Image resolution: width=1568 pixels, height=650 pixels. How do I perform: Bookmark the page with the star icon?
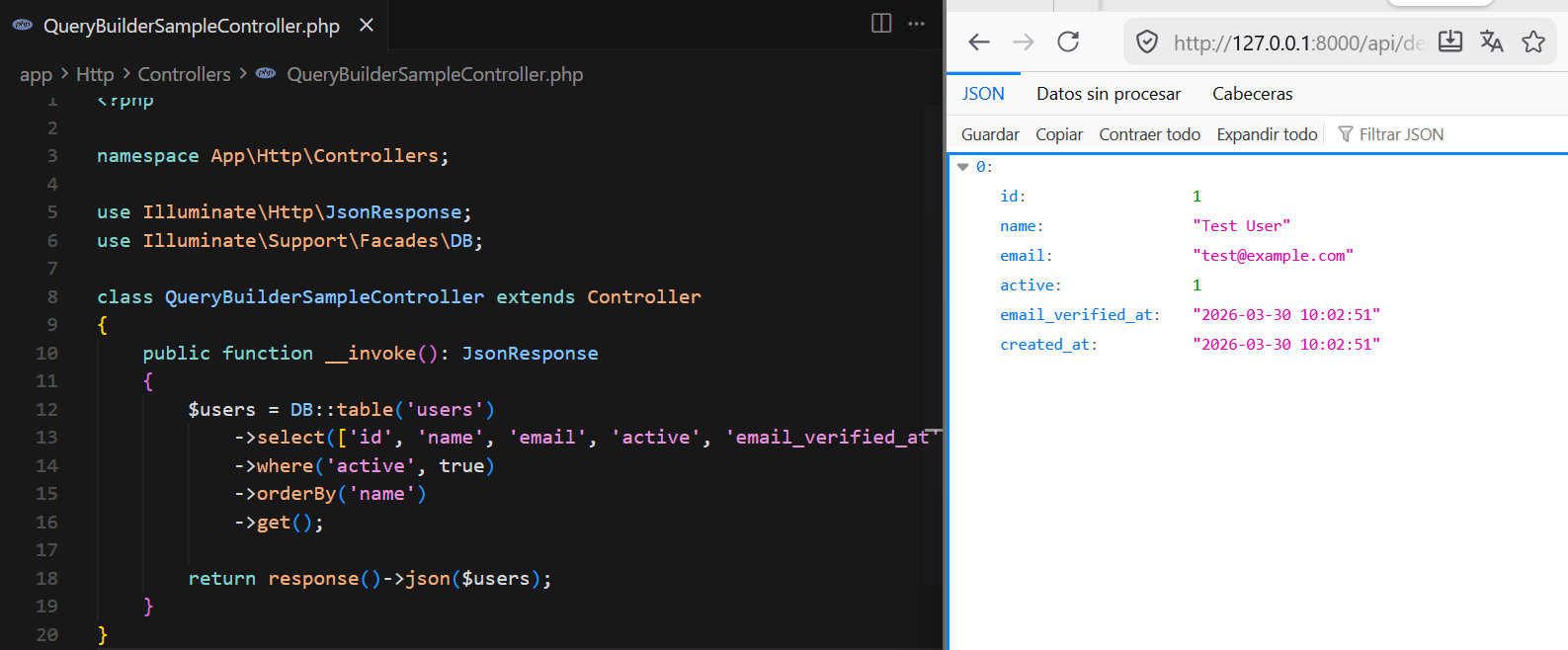click(1533, 41)
